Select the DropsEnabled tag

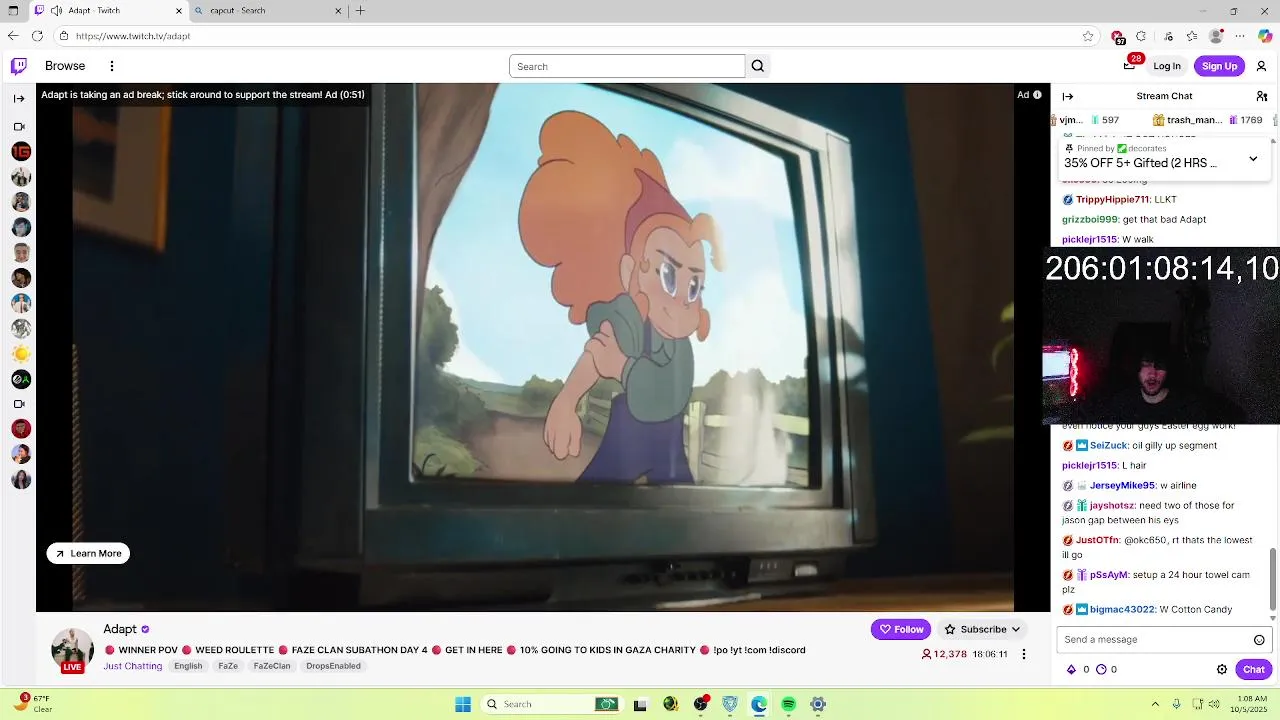[333, 666]
